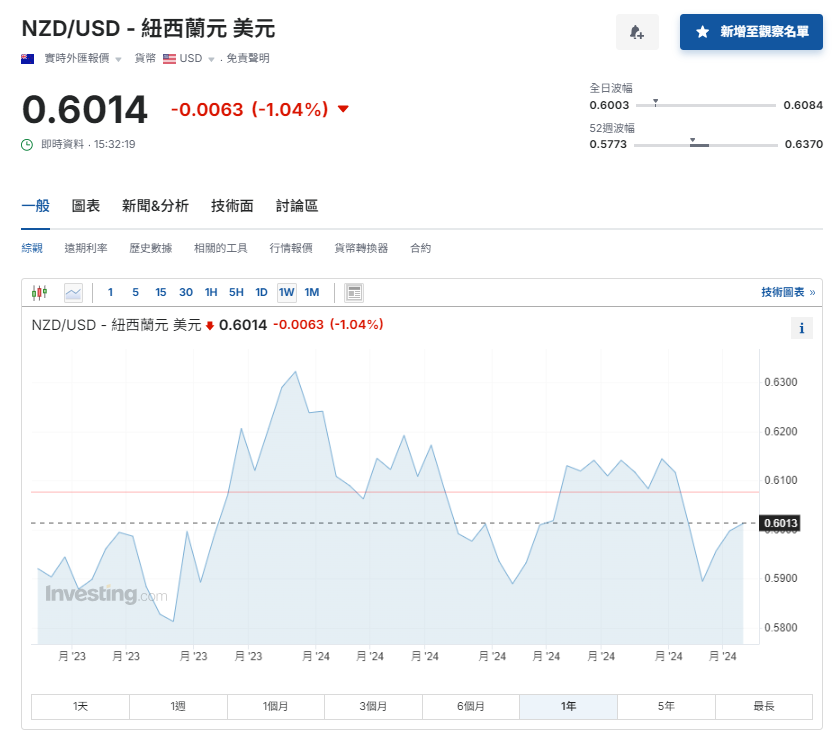
Task: Click the alert bell icon
Action: 637,32
